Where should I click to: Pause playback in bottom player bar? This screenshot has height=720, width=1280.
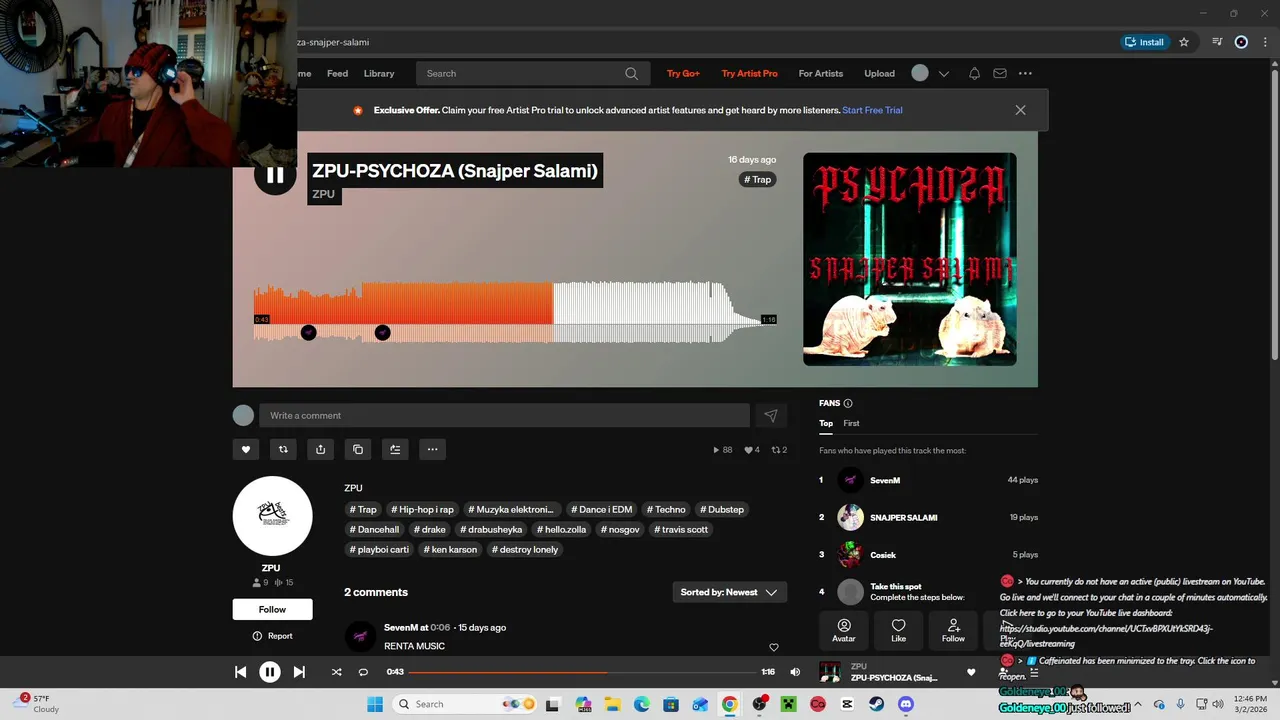click(x=270, y=672)
